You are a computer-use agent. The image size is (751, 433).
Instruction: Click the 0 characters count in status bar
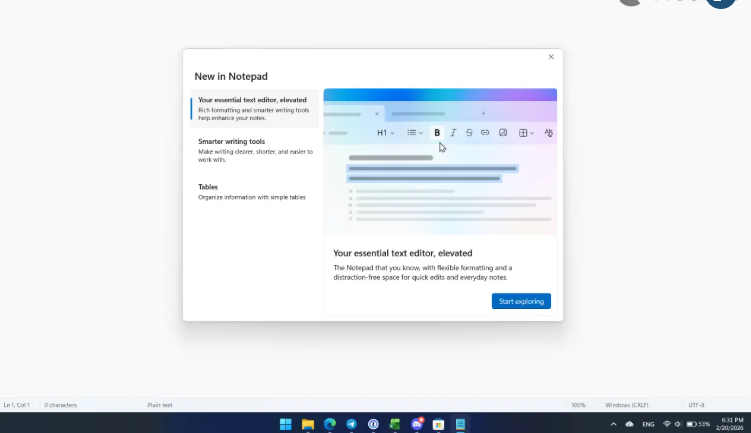pos(60,405)
